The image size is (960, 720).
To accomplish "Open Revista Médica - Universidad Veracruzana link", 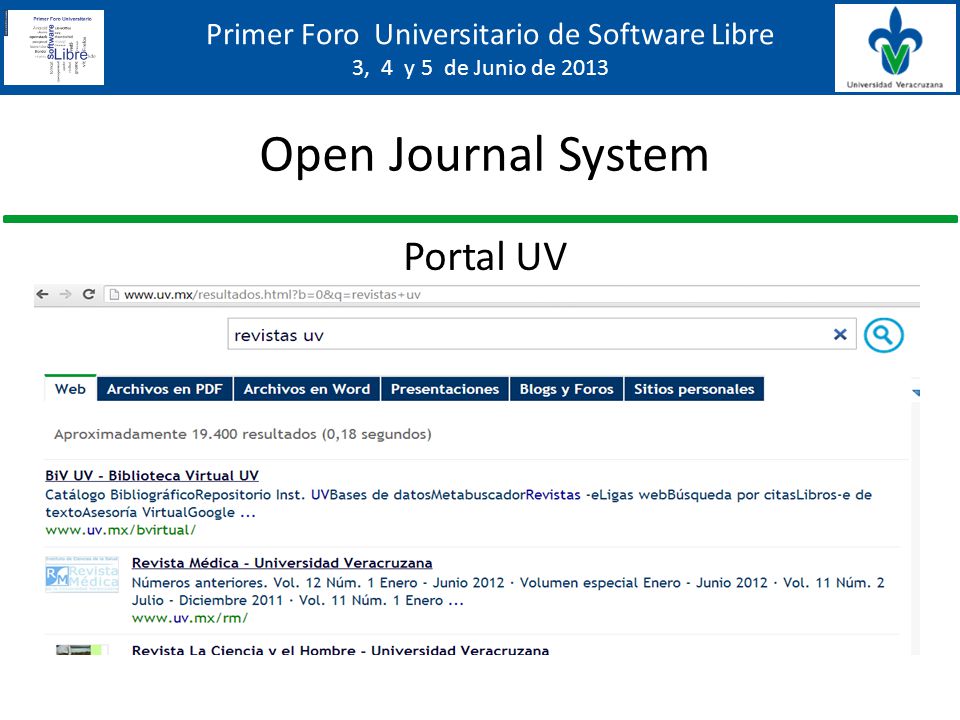I will [x=282, y=563].
